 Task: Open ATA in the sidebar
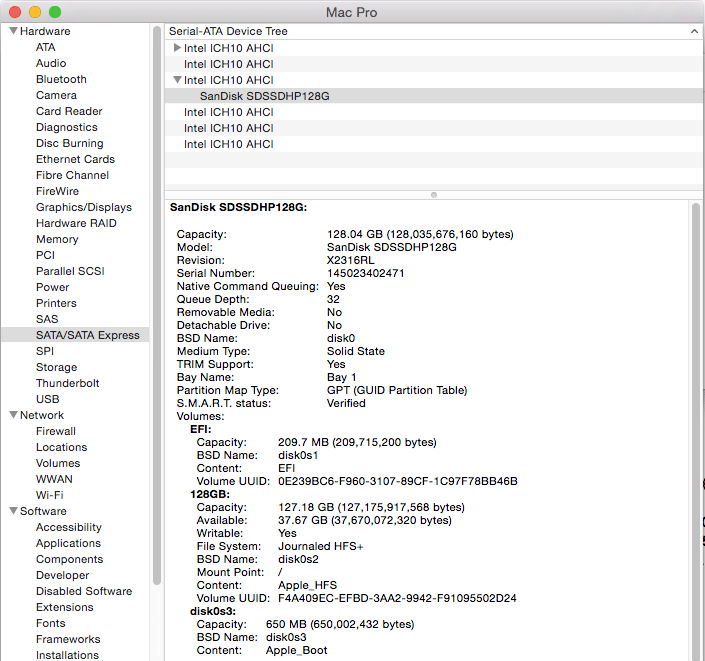[x=45, y=47]
